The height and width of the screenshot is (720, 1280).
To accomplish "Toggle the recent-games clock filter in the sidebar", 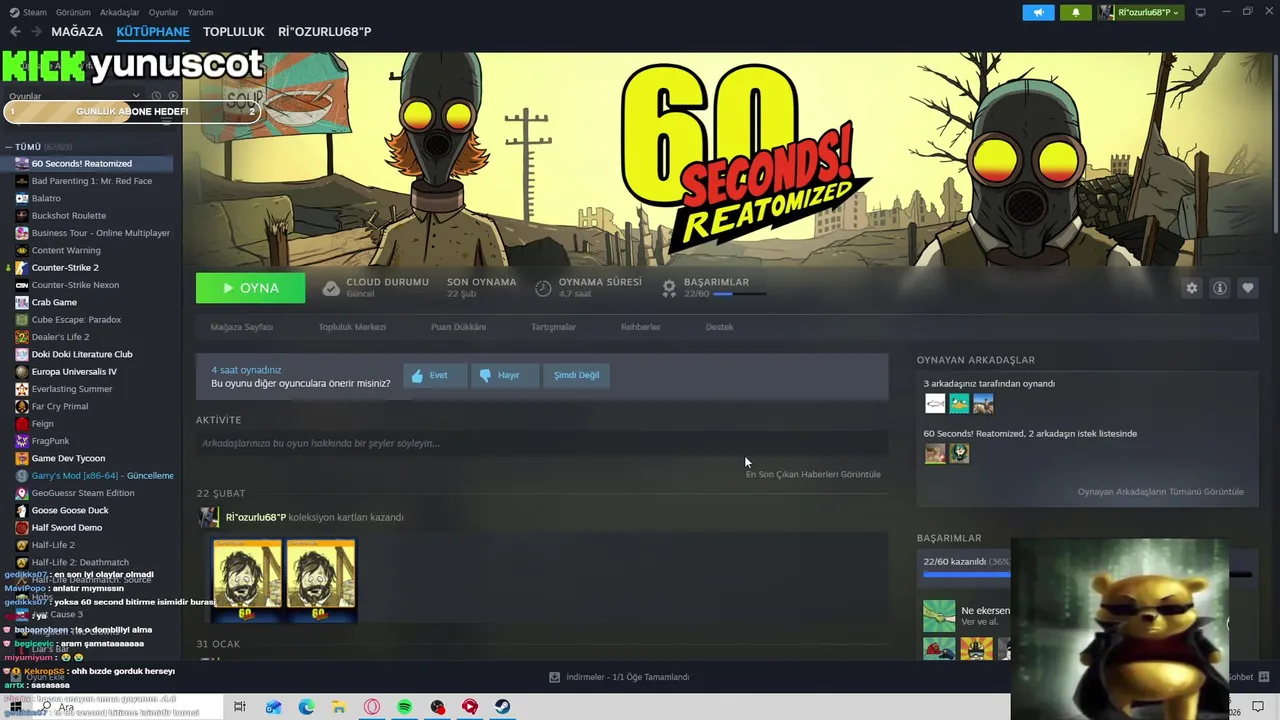I will 156,96.
